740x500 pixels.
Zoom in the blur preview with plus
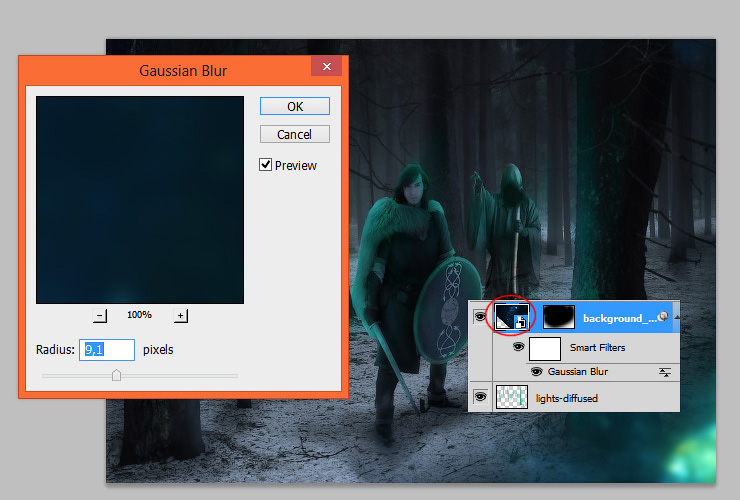coord(180,315)
